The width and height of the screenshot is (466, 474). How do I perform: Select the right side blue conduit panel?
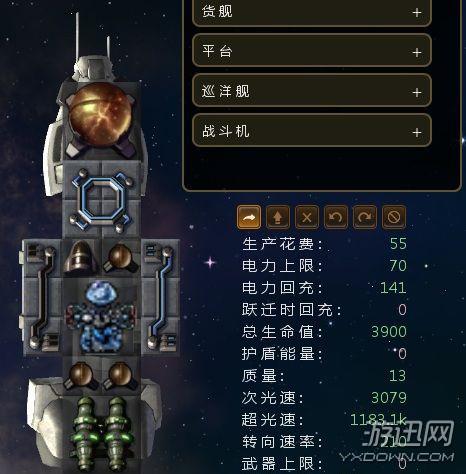(161, 297)
